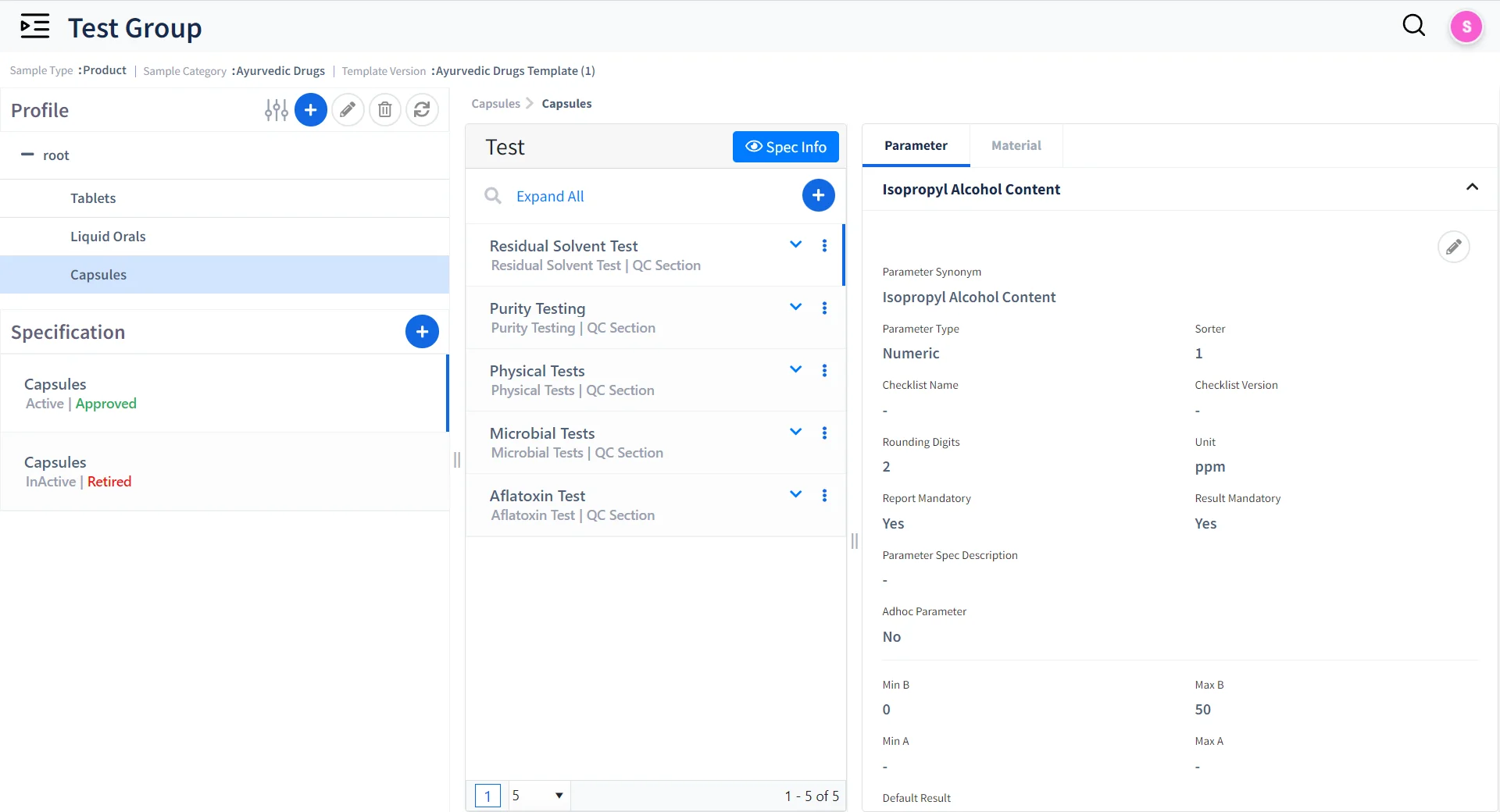1500x812 pixels.
Task: Open the sidebar navigation menu icon
Action: 34,27
